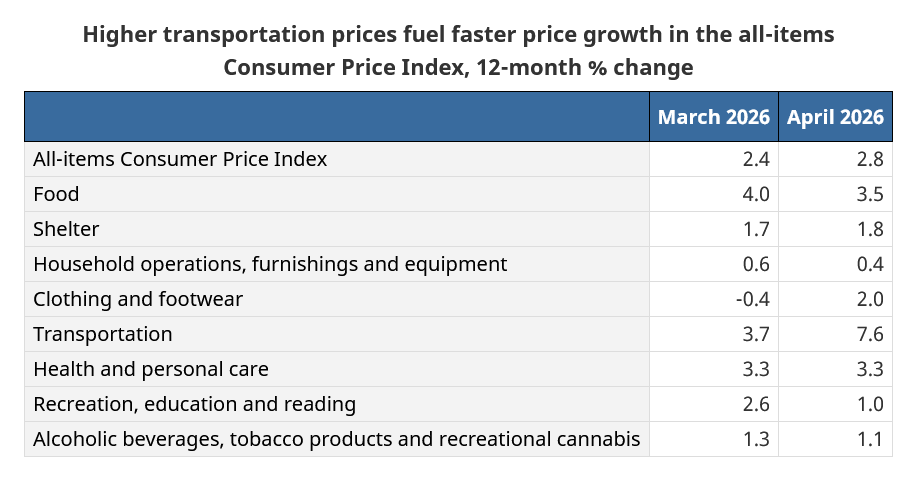Select Alcoholic beverages, tobacco products row label
Screen dimensions: 919x493
pos(336,439)
